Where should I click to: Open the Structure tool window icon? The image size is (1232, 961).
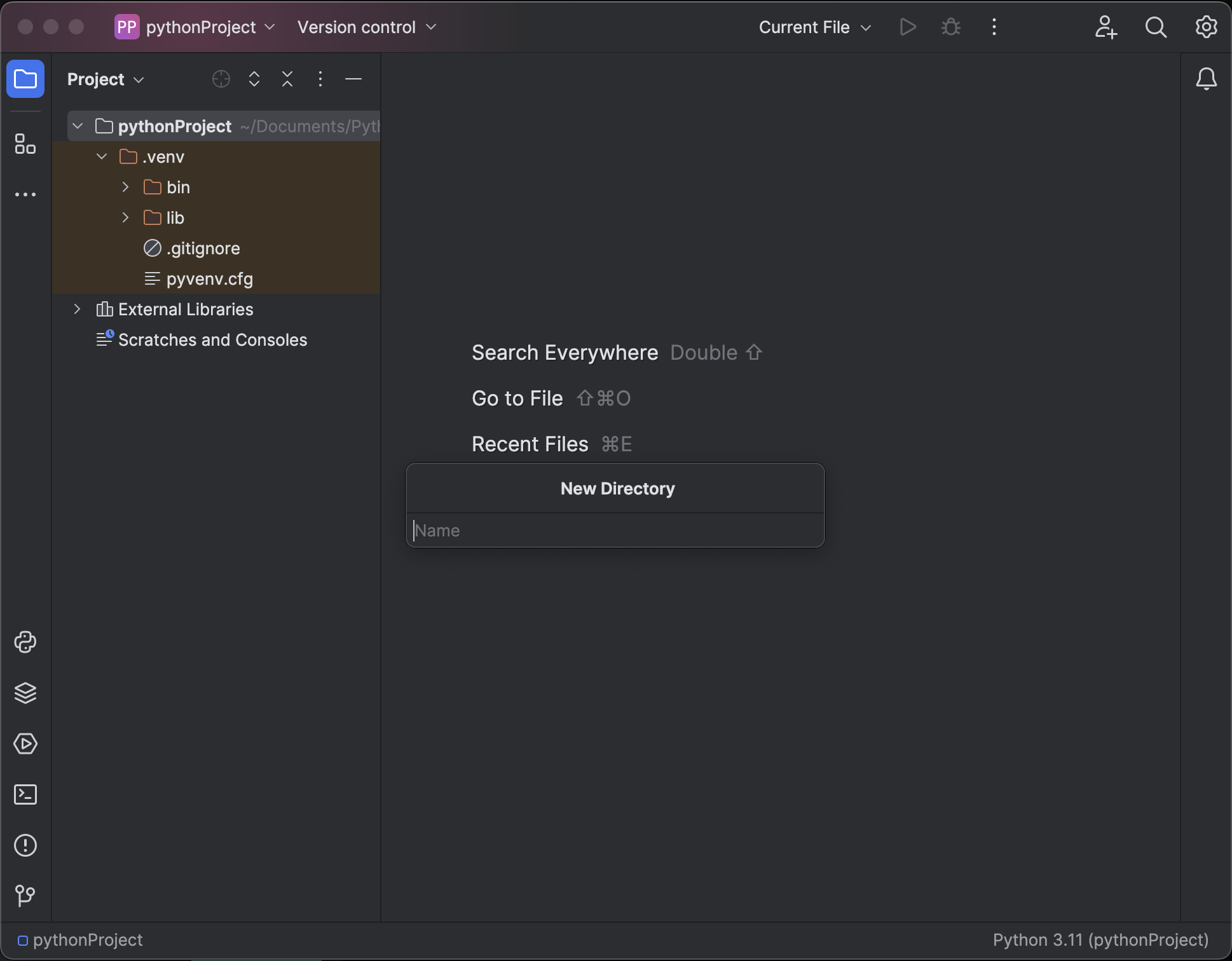25,144
